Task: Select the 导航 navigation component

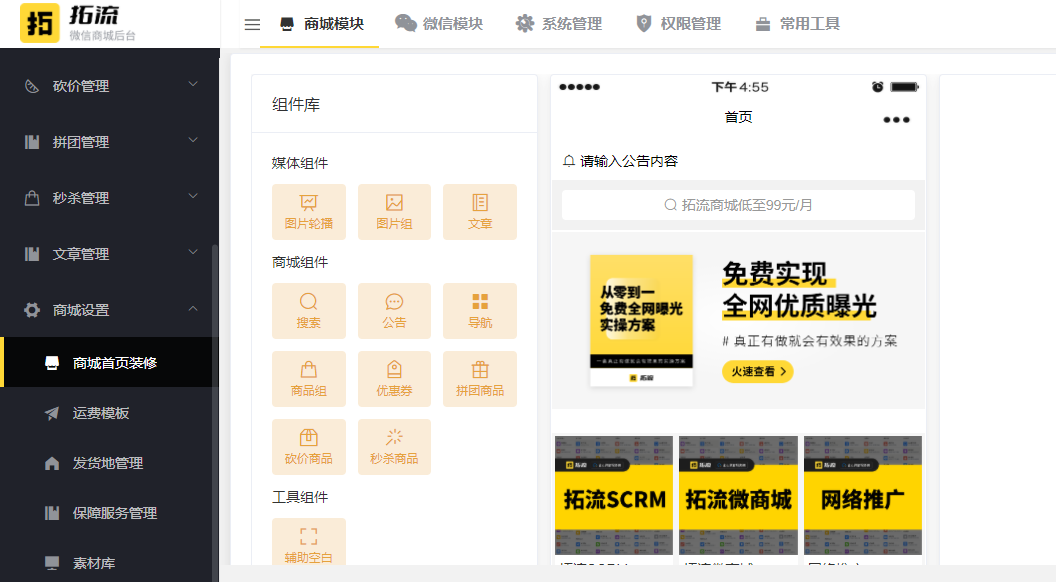Action: click(x=480, y=311)
